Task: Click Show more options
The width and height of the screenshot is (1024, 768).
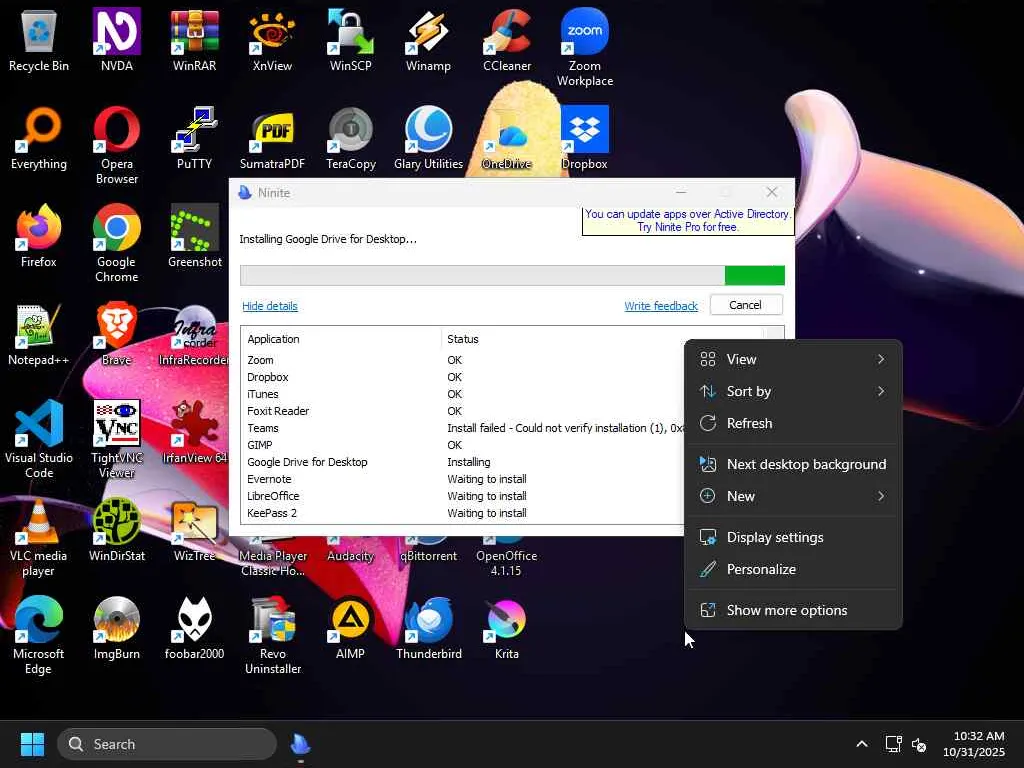Action: (793, 611)
